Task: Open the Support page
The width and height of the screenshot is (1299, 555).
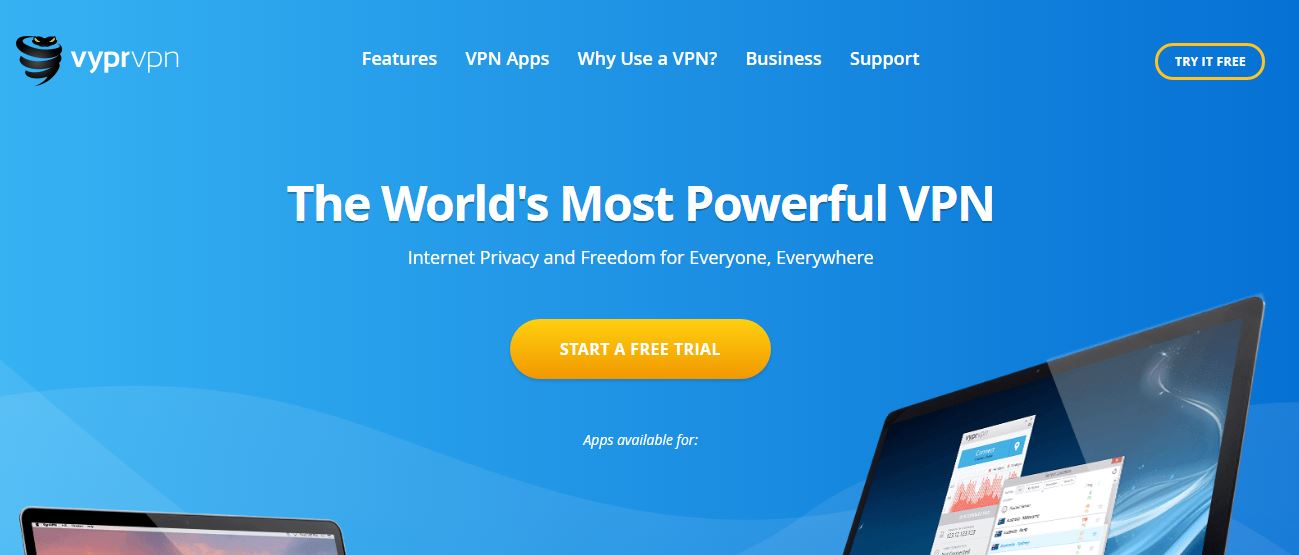Action: click(x=884, y=59)
